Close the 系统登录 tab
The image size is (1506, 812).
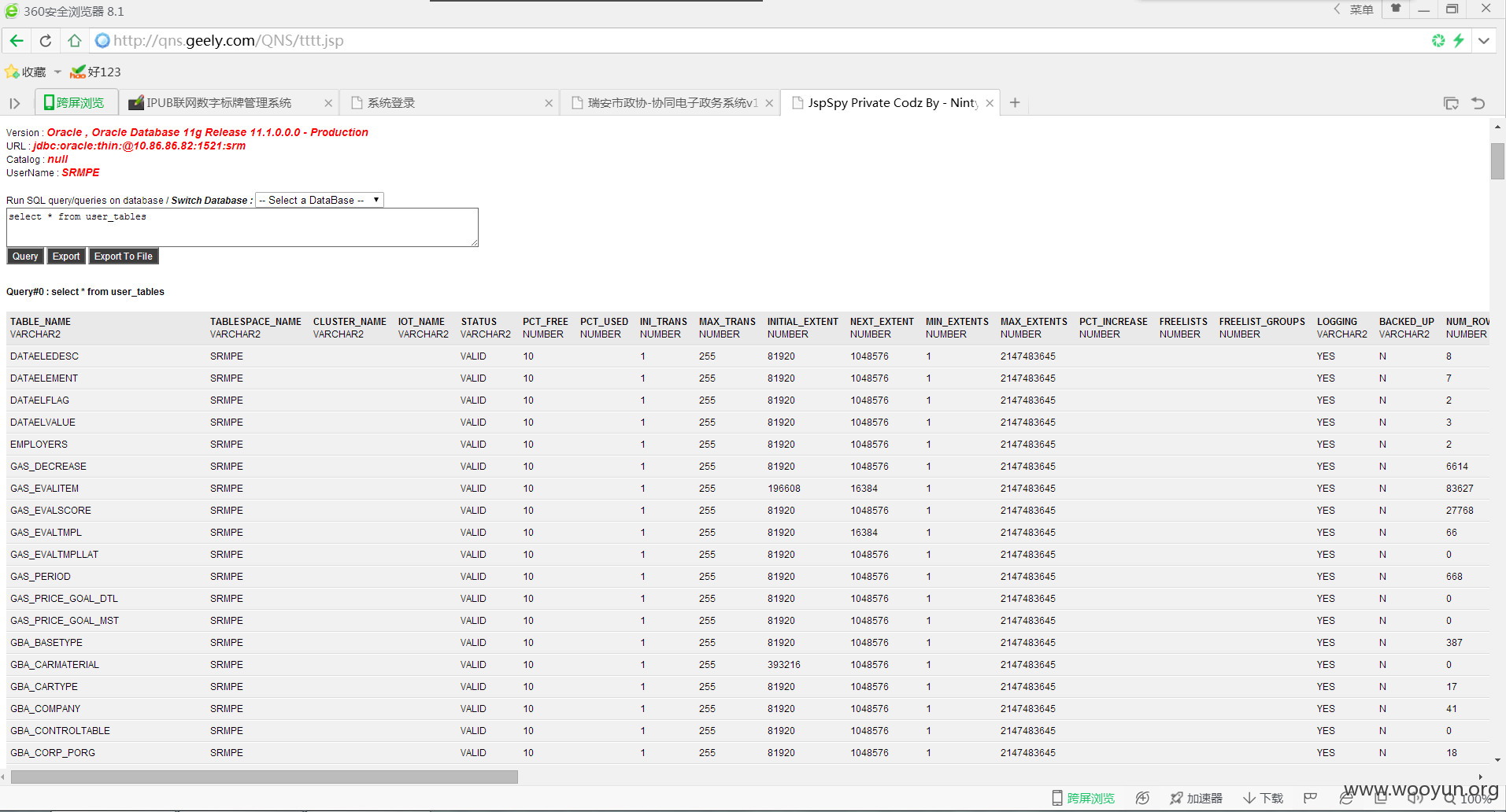click(x=549, y=103)
